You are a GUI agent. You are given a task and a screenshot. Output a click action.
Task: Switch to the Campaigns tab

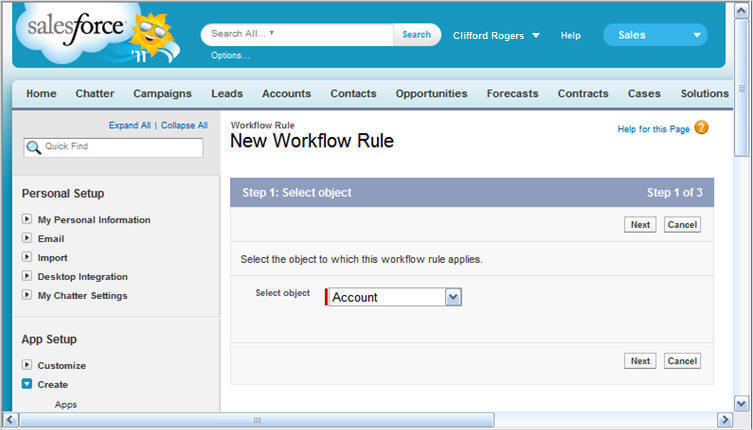coord(162,94)
